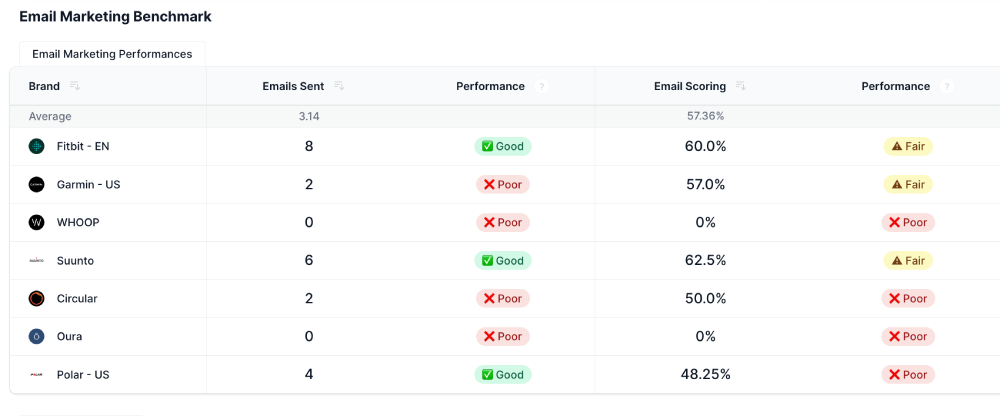Click the 48.25% score for Polar

click(x=705, y=375)
